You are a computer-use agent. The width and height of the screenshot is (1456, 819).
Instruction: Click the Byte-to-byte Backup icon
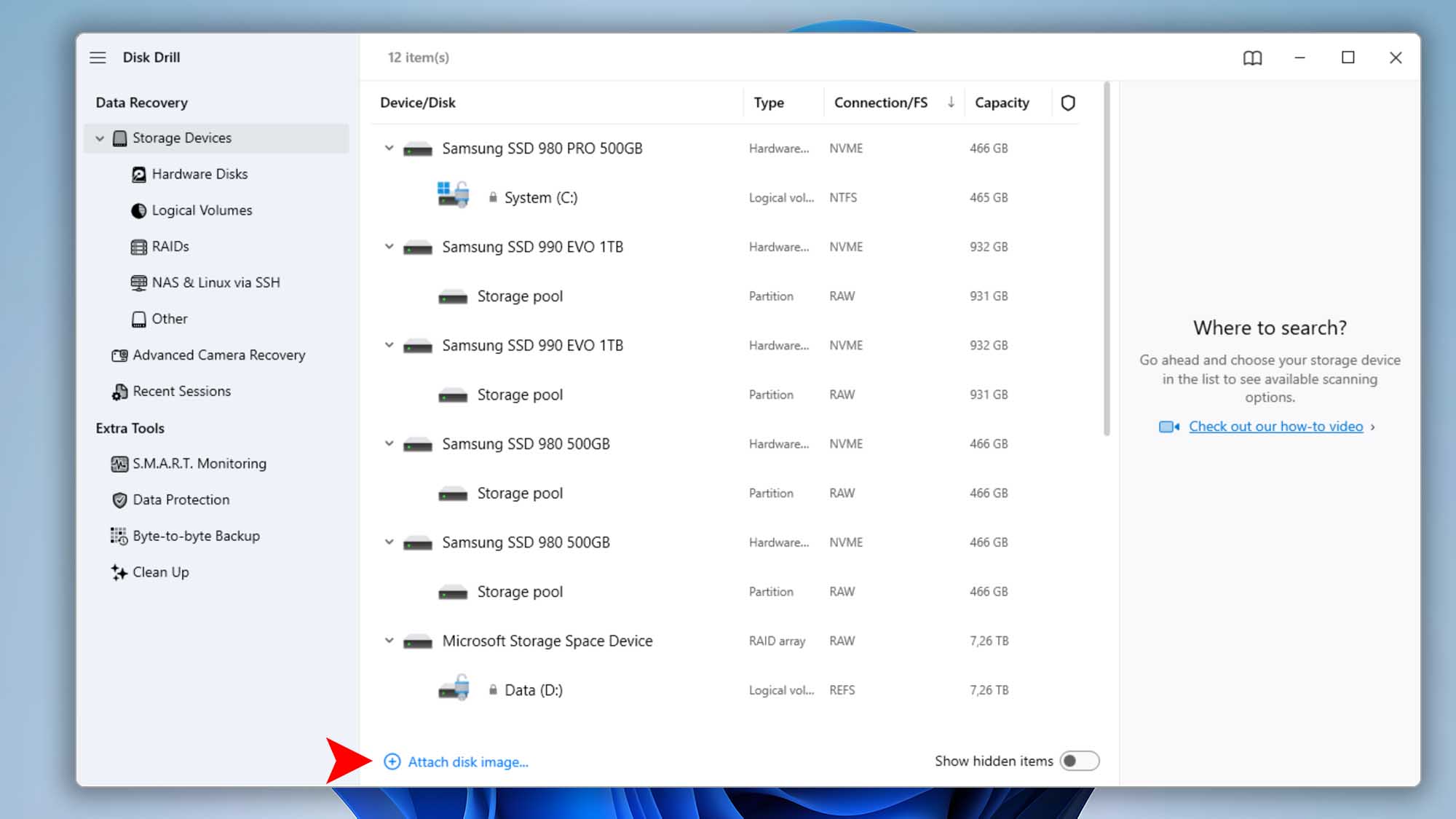pos(119,536)
